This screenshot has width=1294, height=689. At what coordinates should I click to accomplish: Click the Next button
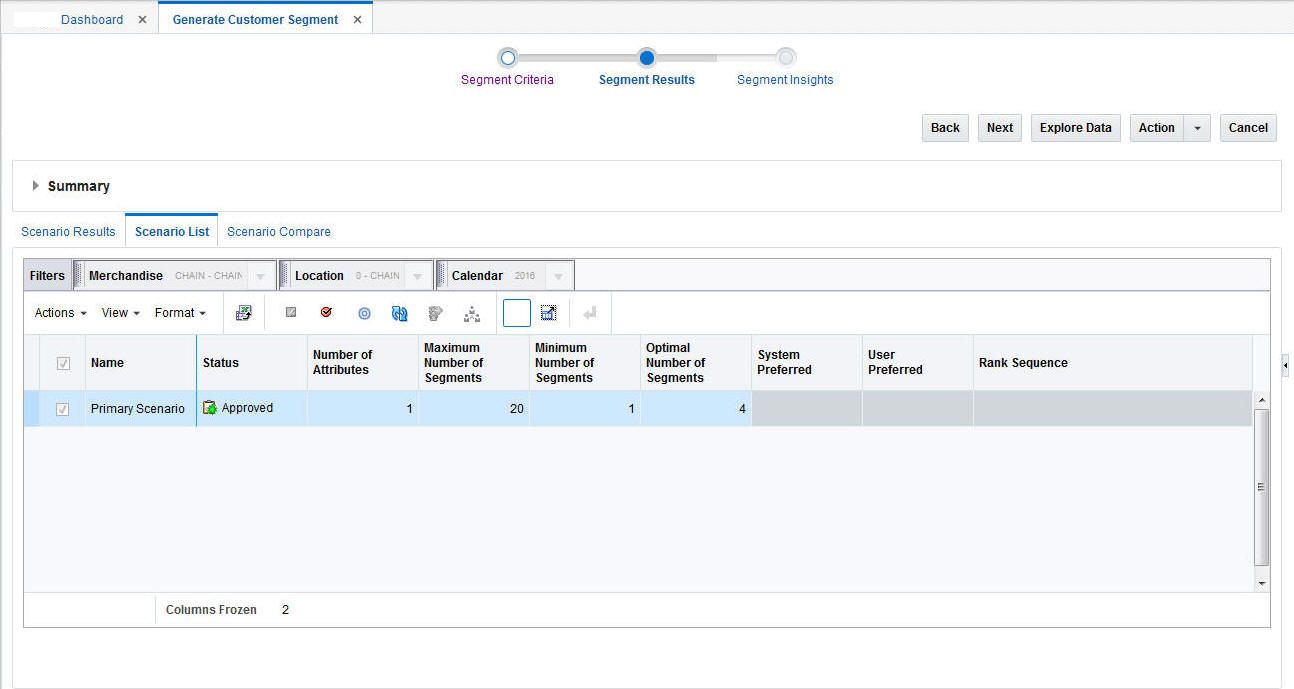click(x=1000, y=128)
